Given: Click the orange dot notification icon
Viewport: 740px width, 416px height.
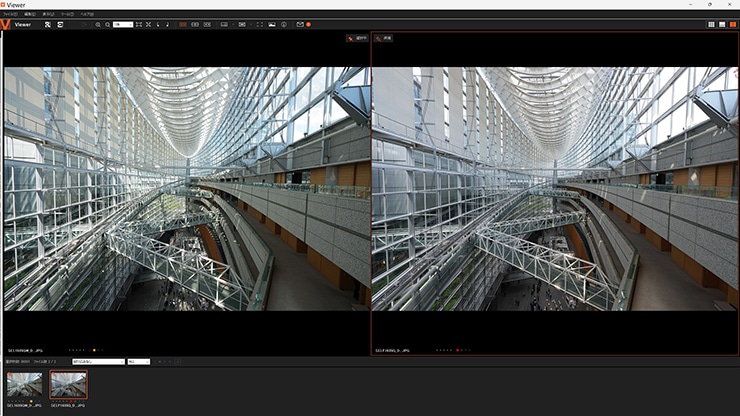Looking at the screenshot, I should 309,25.
